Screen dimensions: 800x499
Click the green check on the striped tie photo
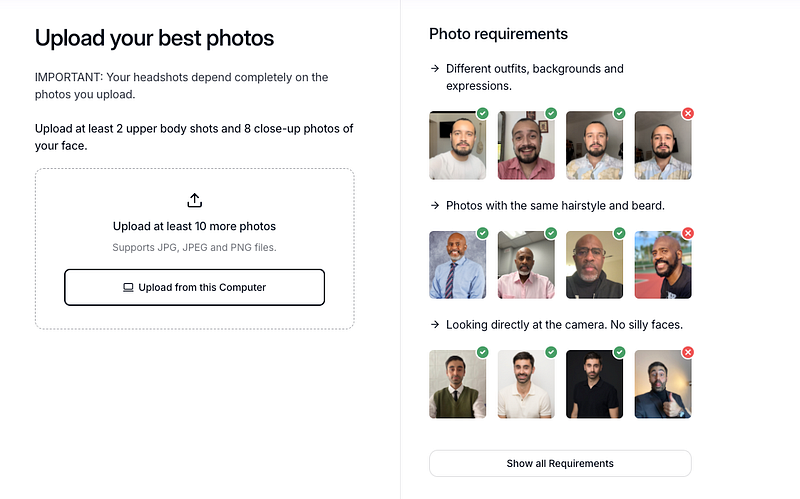coord(483,233)
